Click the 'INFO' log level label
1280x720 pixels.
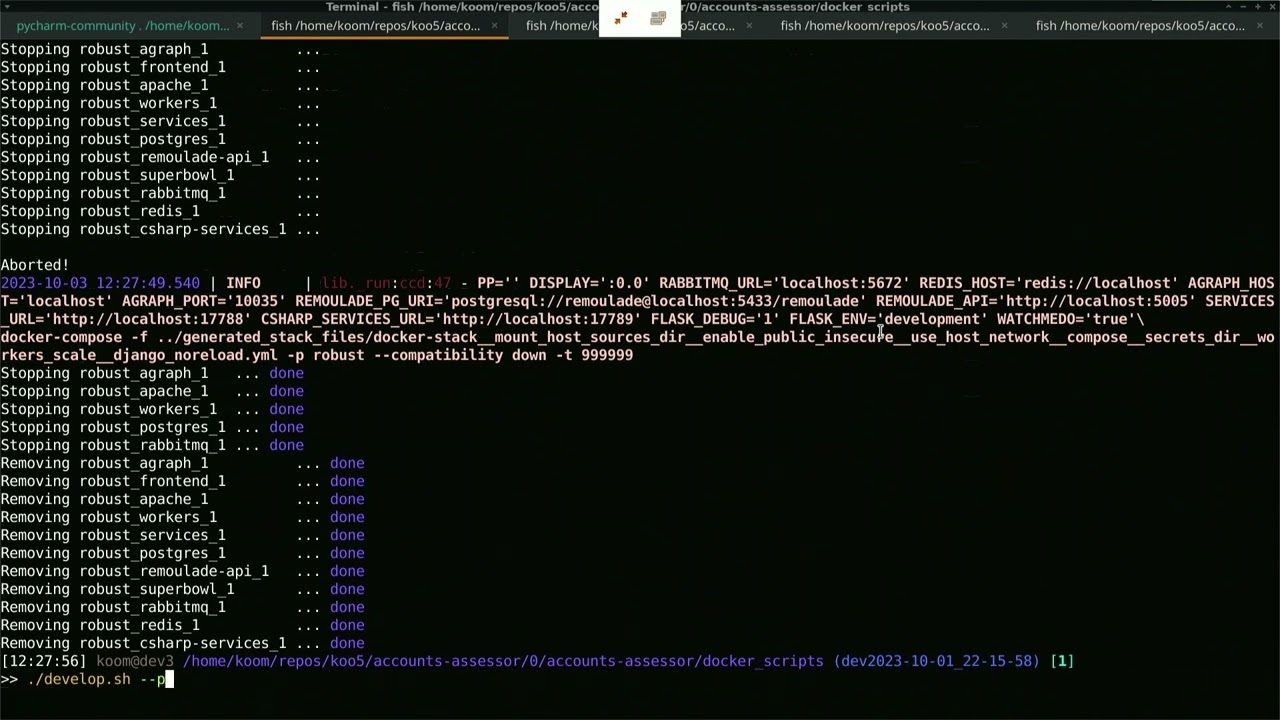(x=243, y=283)
